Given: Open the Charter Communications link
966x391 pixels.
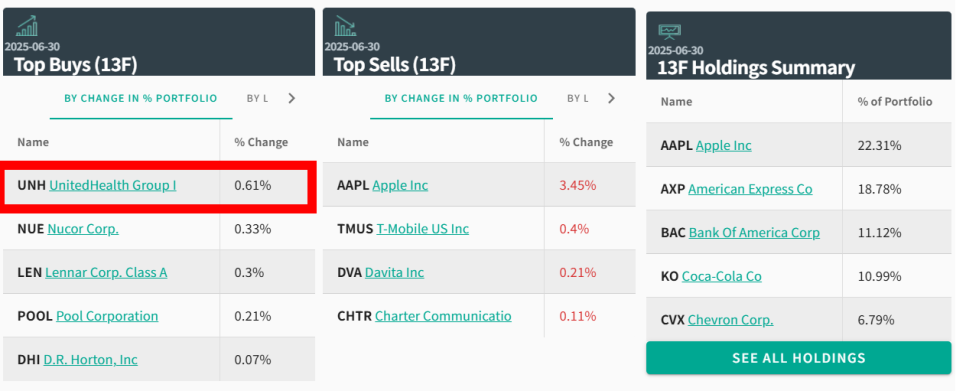Looking at the screenshot, I should (x=443, y=316).
